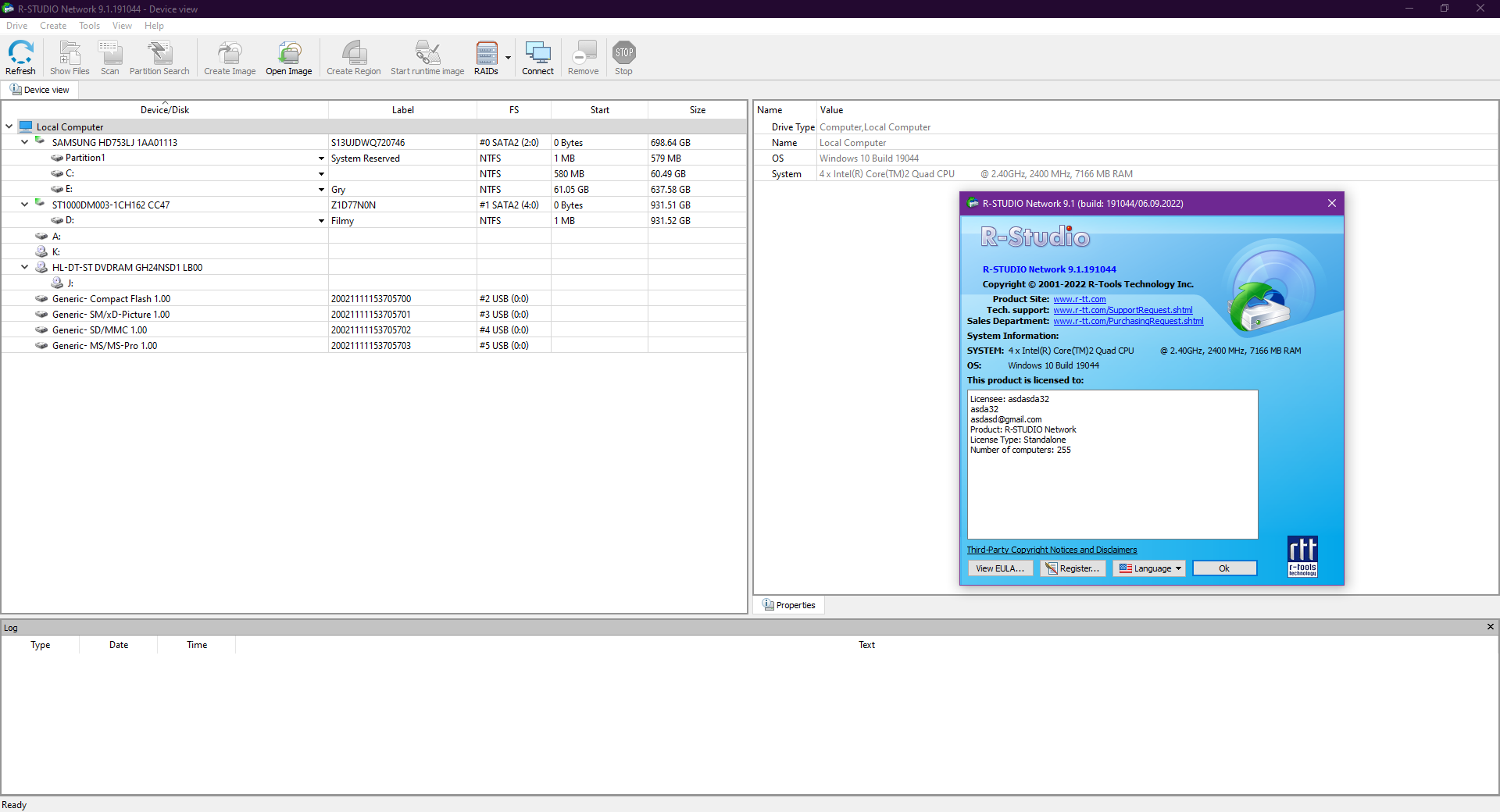Open the PurchasingRequest.shtml sales link
Image resolution: width=1500 pixels, height=812 pixels.
(x=1128, y=321)
